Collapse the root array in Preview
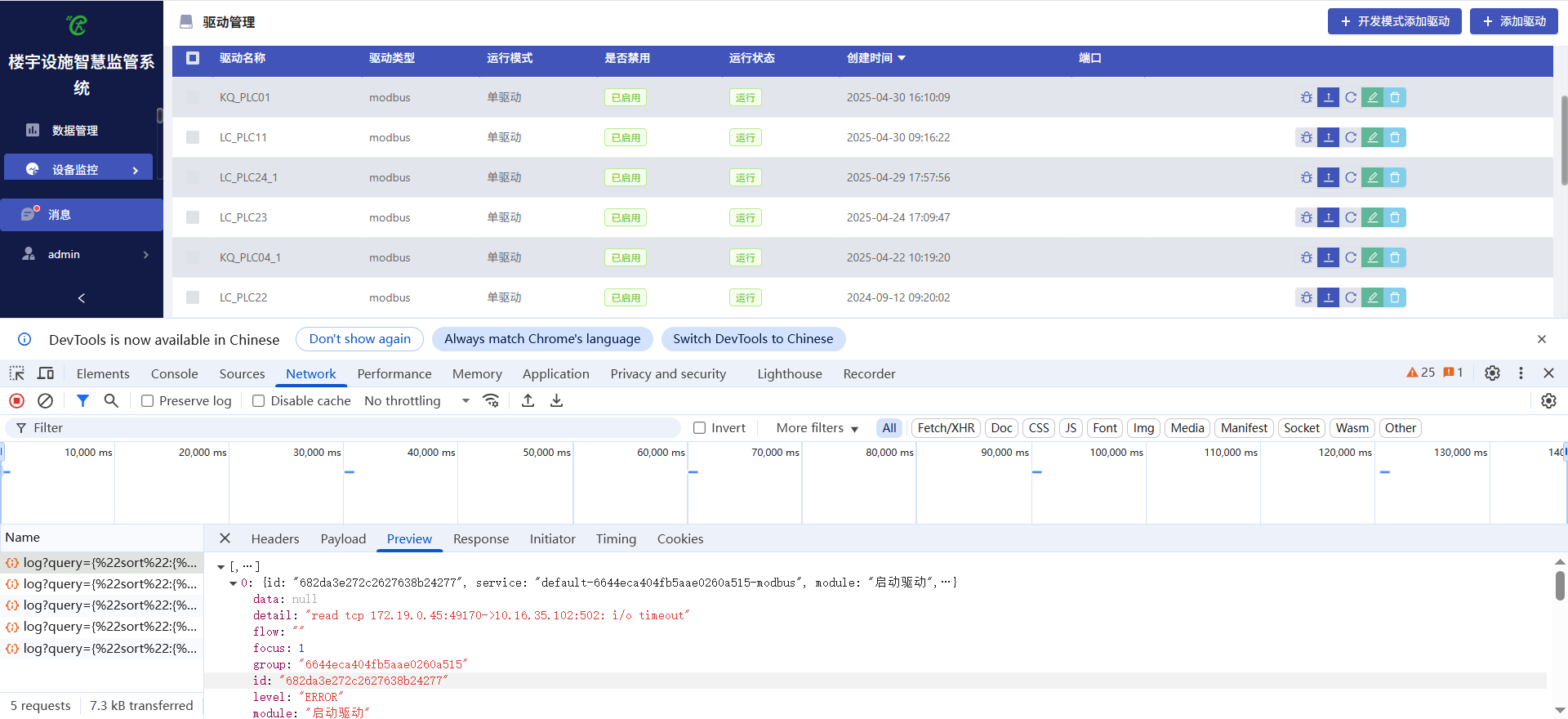Image resolution: width=1568 pixels, height=719 pixels. click(x=220, y=566)
